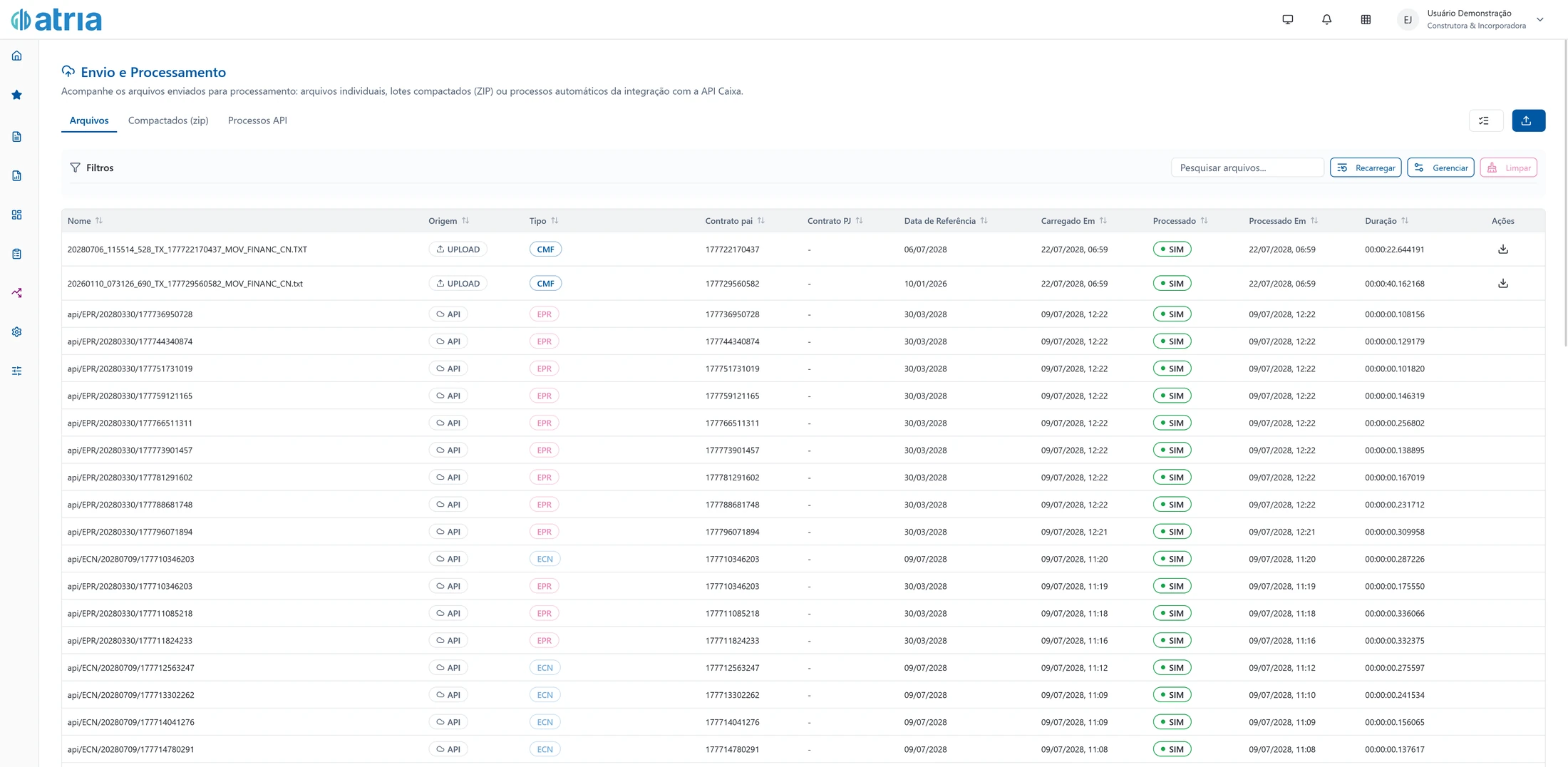Image resolution: width=1568 pixels, height=767 pixels.
Task: Select the Arquivos tab
Action: click(89, 120)
